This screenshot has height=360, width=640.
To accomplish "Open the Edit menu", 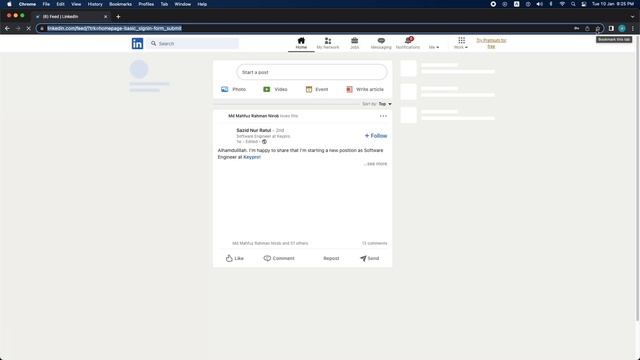I will coord(60,4).
